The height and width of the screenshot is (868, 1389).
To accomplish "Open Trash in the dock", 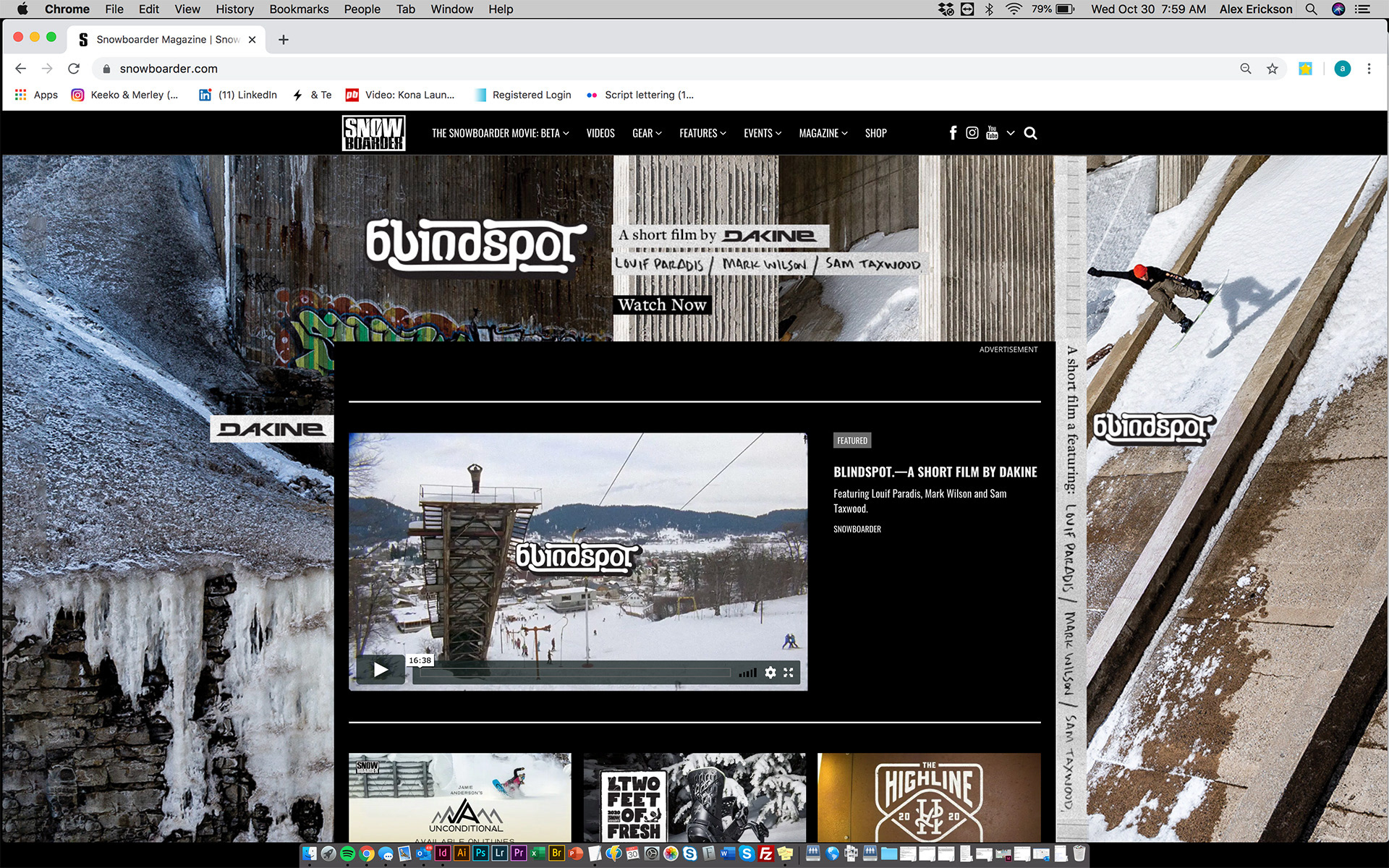I will click(x=1079, y=854).
